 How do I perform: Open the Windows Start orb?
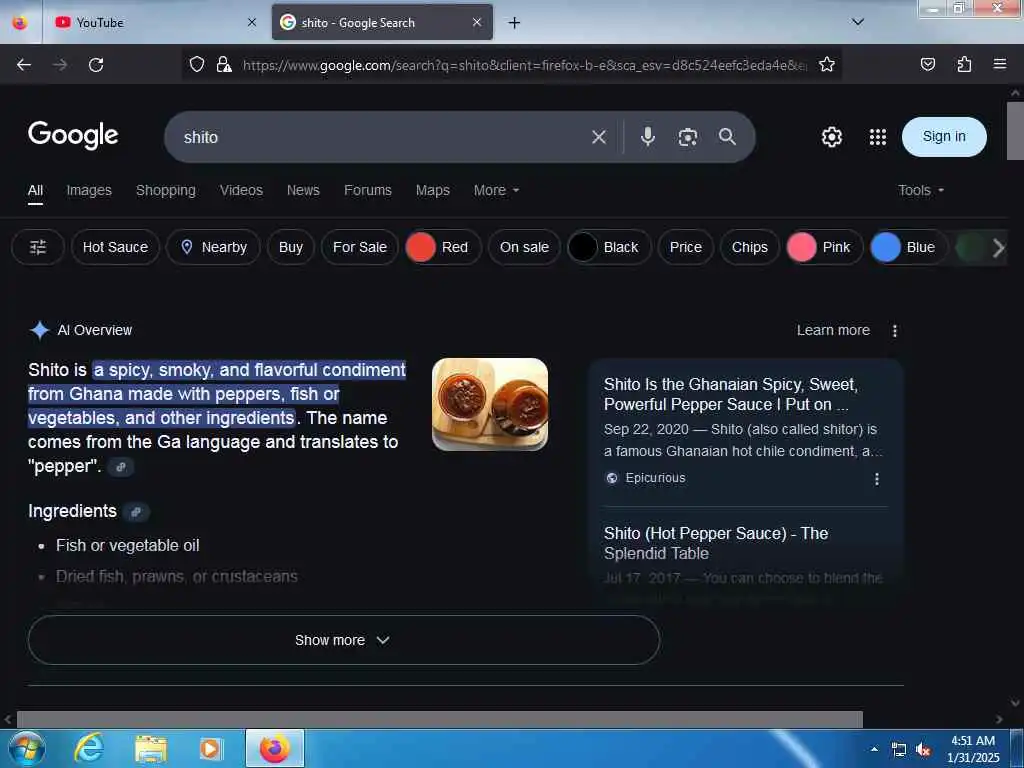(x=27, y=748)
